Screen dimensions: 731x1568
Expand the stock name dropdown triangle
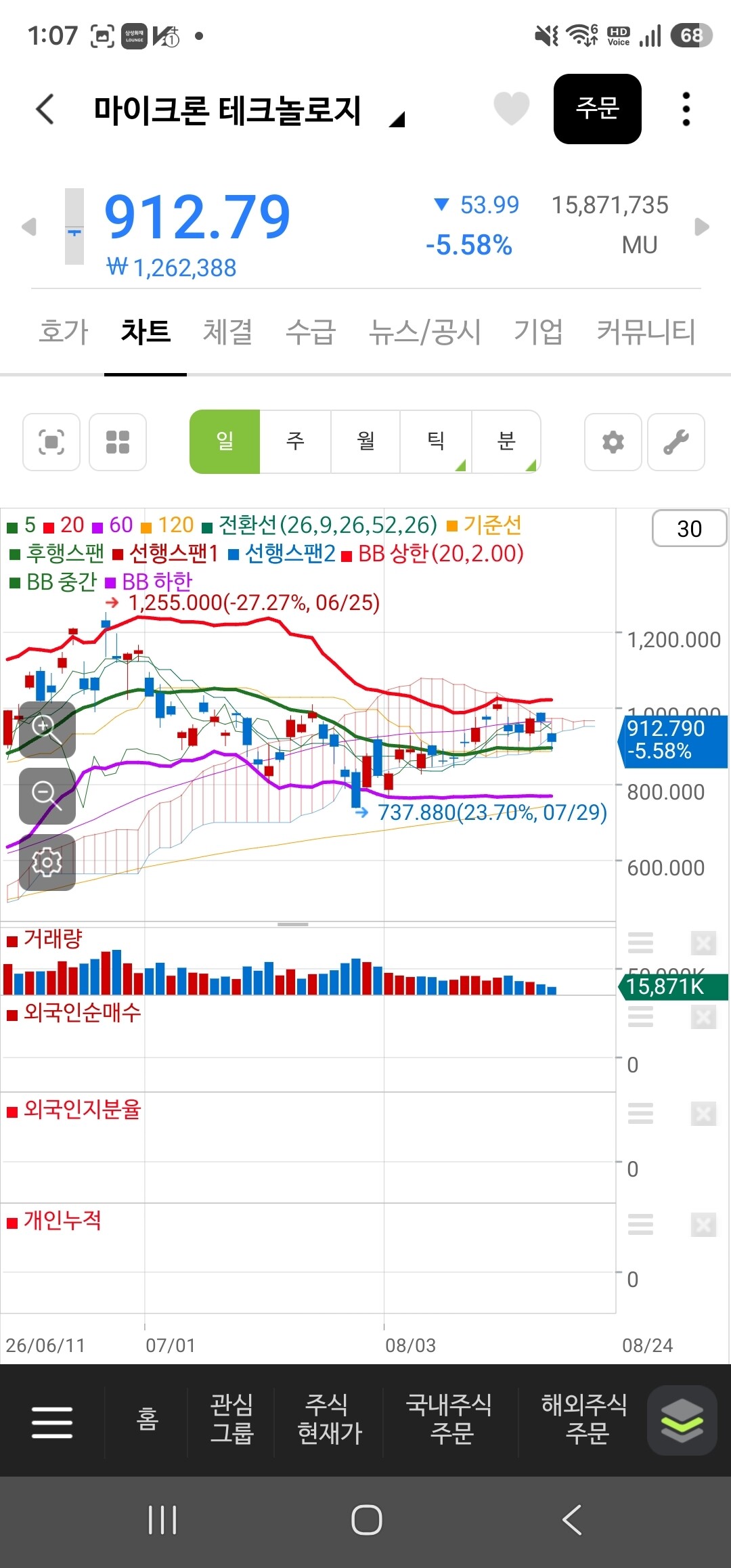[397, 120]
